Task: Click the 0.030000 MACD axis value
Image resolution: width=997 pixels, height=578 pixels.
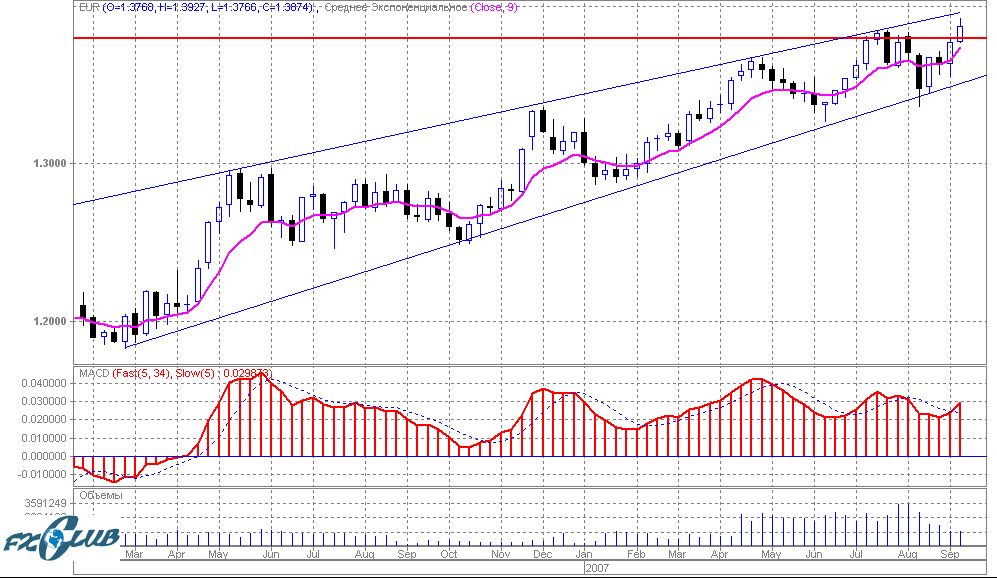Action: coord(44,402)
